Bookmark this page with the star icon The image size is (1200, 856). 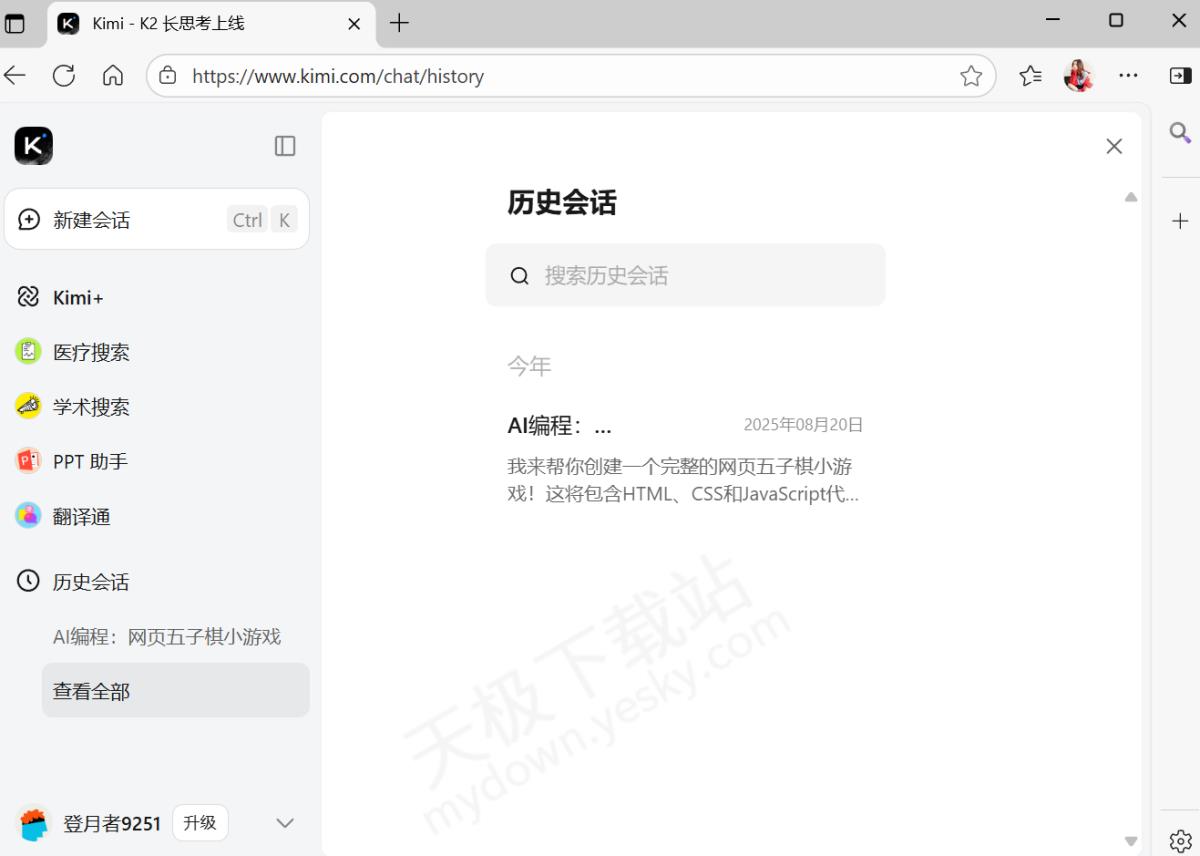970,76
